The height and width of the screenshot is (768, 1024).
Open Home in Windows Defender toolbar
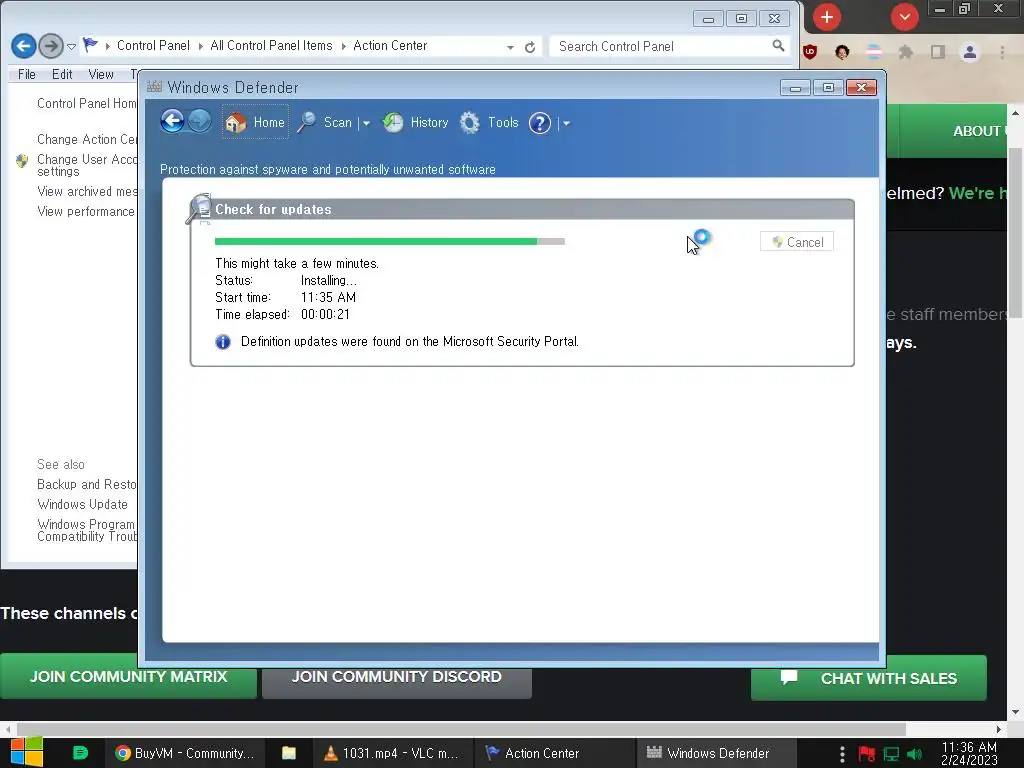[255, 122]
